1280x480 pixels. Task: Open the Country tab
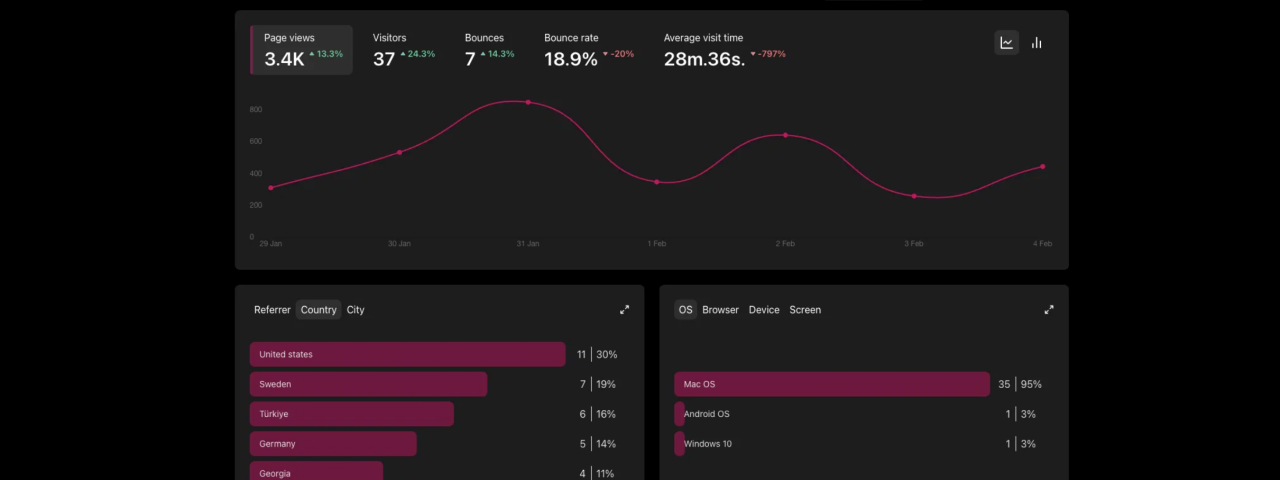318,310
